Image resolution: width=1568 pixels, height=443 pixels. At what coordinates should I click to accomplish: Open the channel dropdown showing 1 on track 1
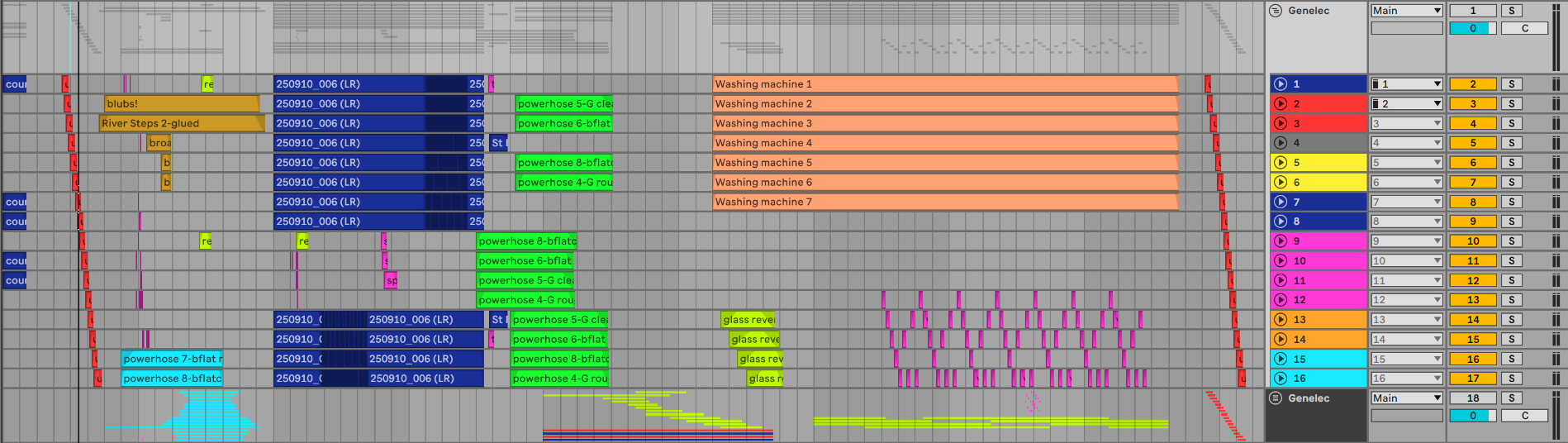pos(1407,84)
